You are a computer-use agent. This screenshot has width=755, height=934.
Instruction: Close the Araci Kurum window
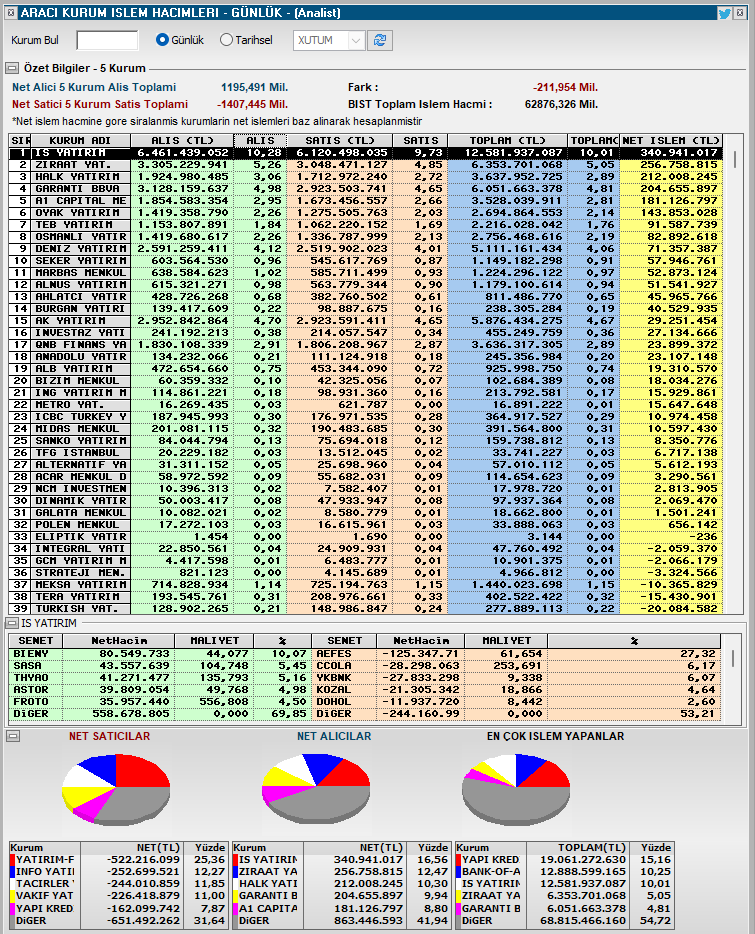[740, 13]
